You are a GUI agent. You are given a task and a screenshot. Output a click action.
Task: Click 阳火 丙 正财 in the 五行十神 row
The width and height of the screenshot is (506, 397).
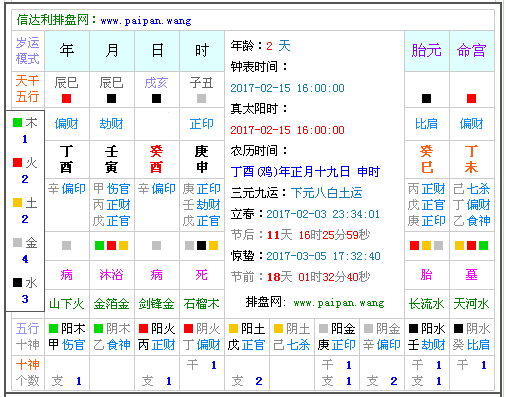(x=157, y=337)
